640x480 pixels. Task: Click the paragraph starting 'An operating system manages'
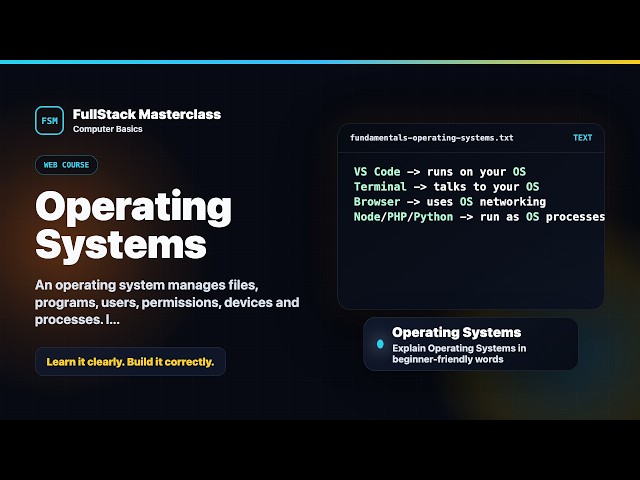point(167,302)
